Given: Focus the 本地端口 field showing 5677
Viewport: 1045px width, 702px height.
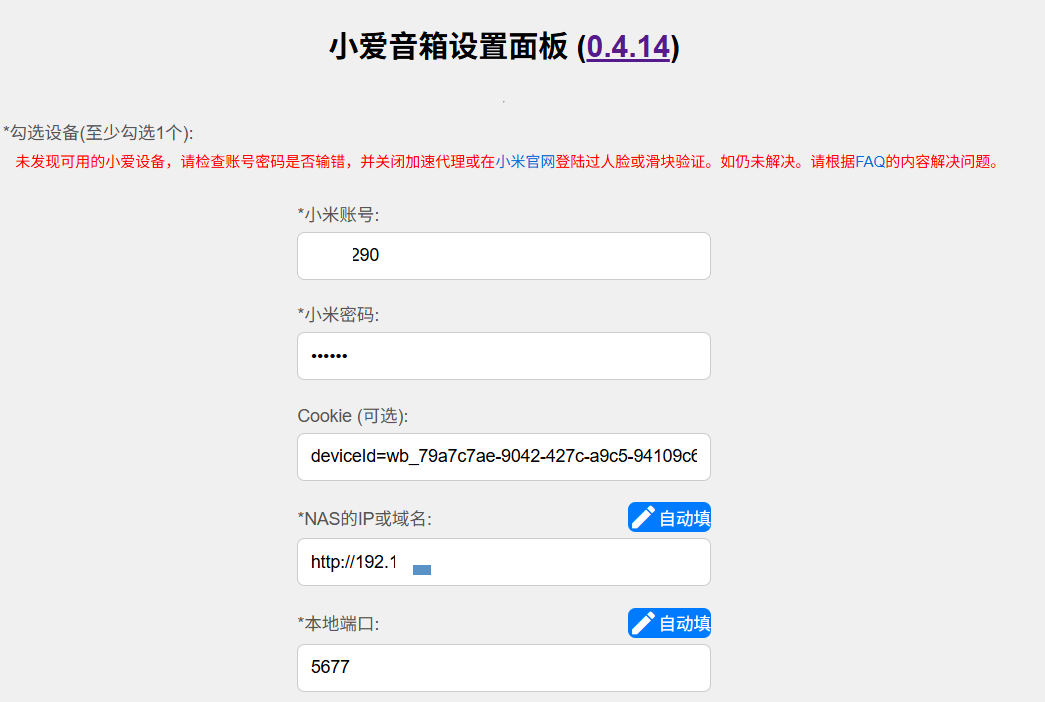Looking at the screenshot, I should [503, 667].
